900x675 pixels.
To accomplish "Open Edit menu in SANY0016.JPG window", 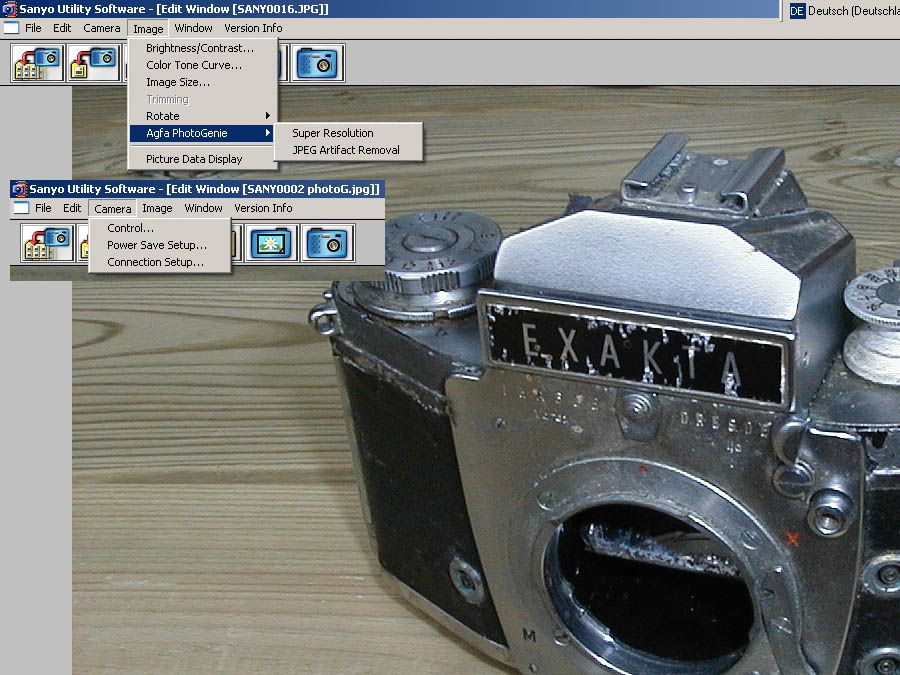I will coord(62,28).
